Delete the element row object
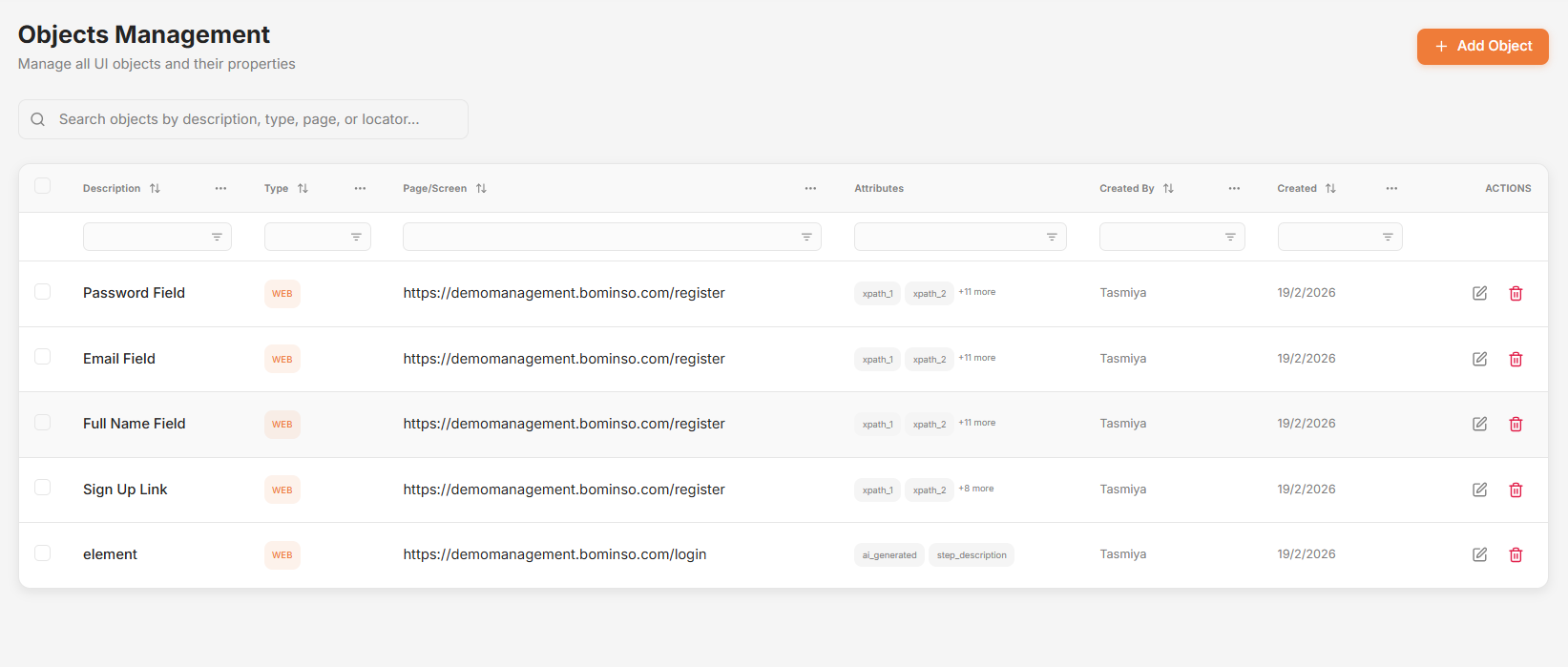Screen dimensions: 1568x667 click(x=1516, y=554)
